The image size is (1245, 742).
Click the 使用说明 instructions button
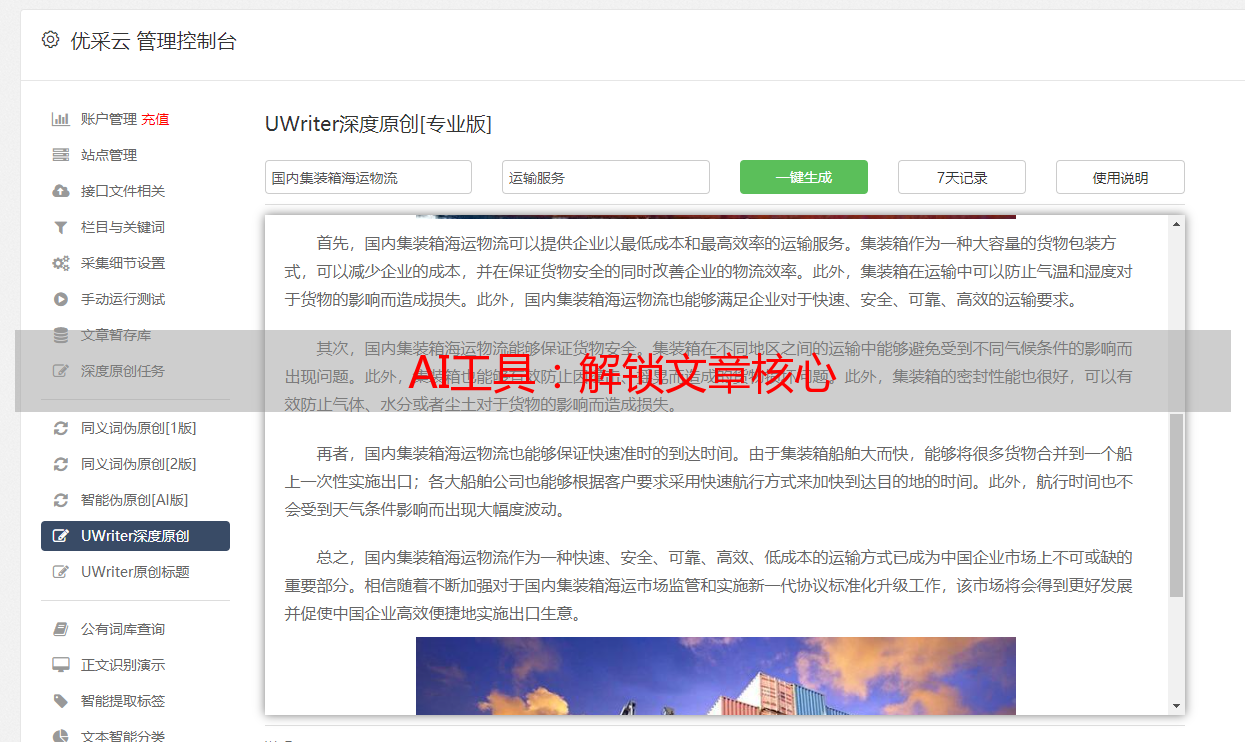coord(1120,177)
